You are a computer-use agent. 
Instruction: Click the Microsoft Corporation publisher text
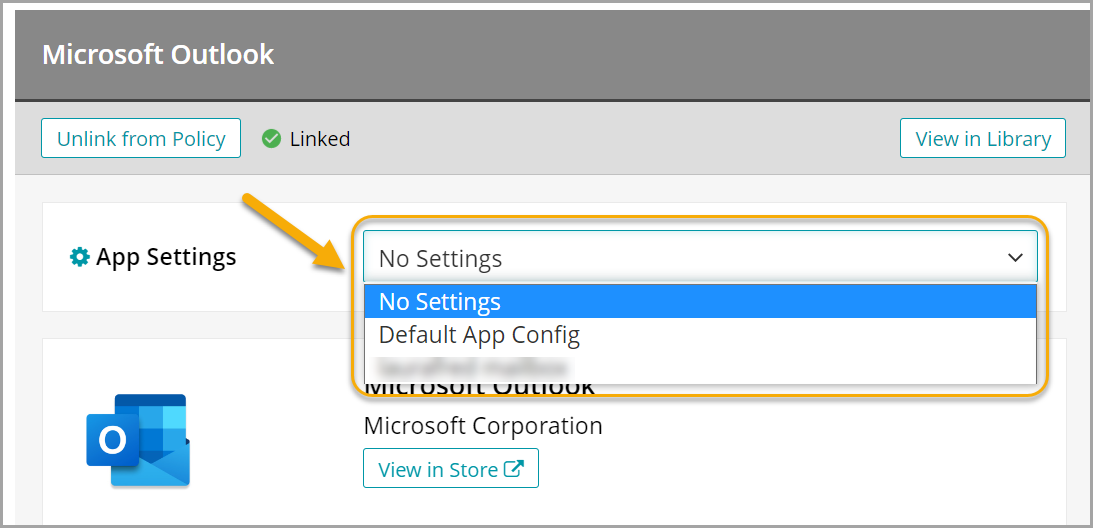(x=483, y=426)
